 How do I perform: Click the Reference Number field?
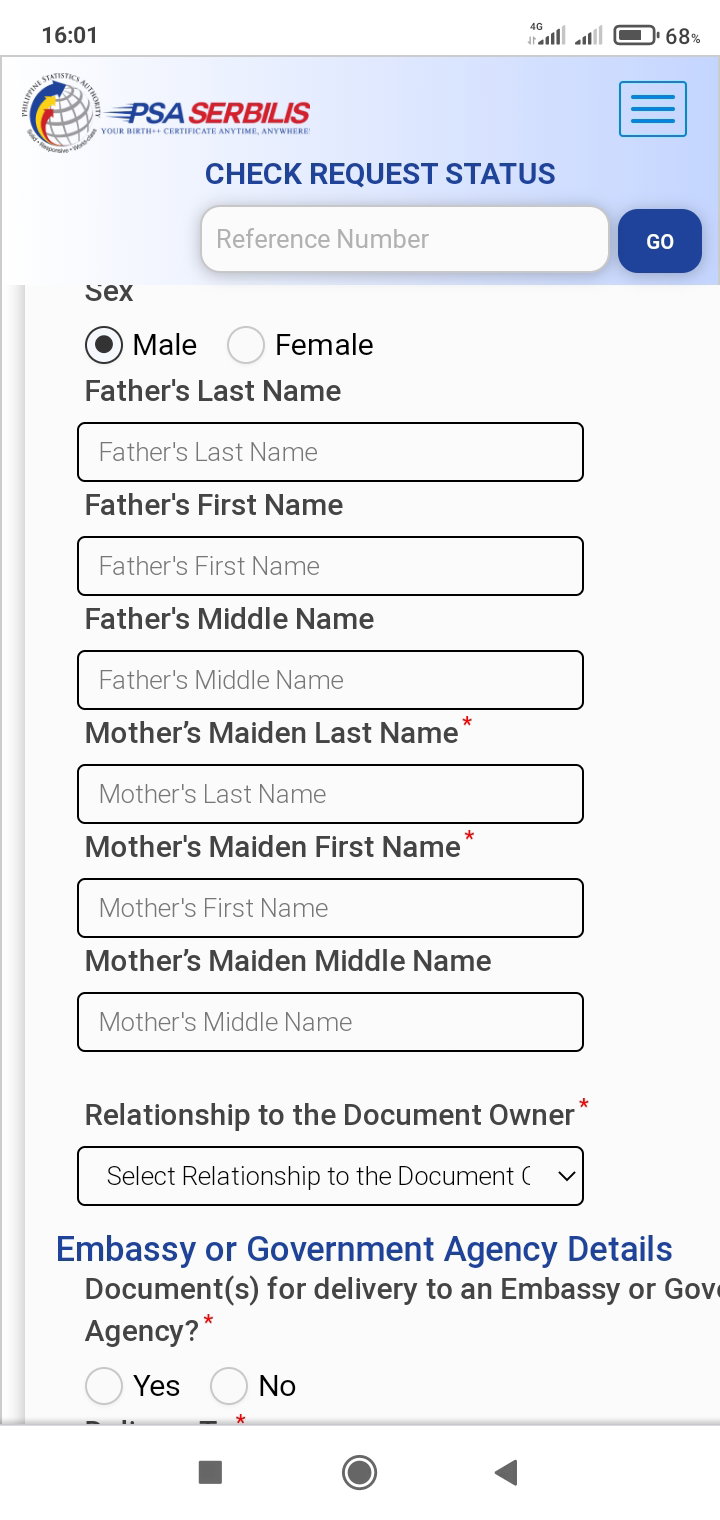tap(405, 239)
